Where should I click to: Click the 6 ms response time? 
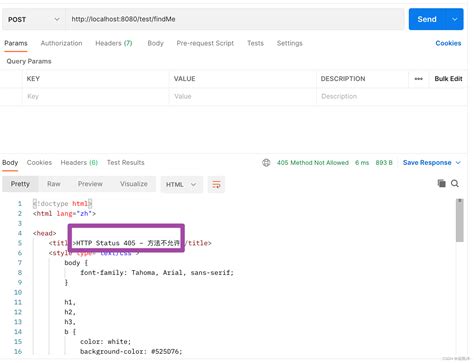362,163
